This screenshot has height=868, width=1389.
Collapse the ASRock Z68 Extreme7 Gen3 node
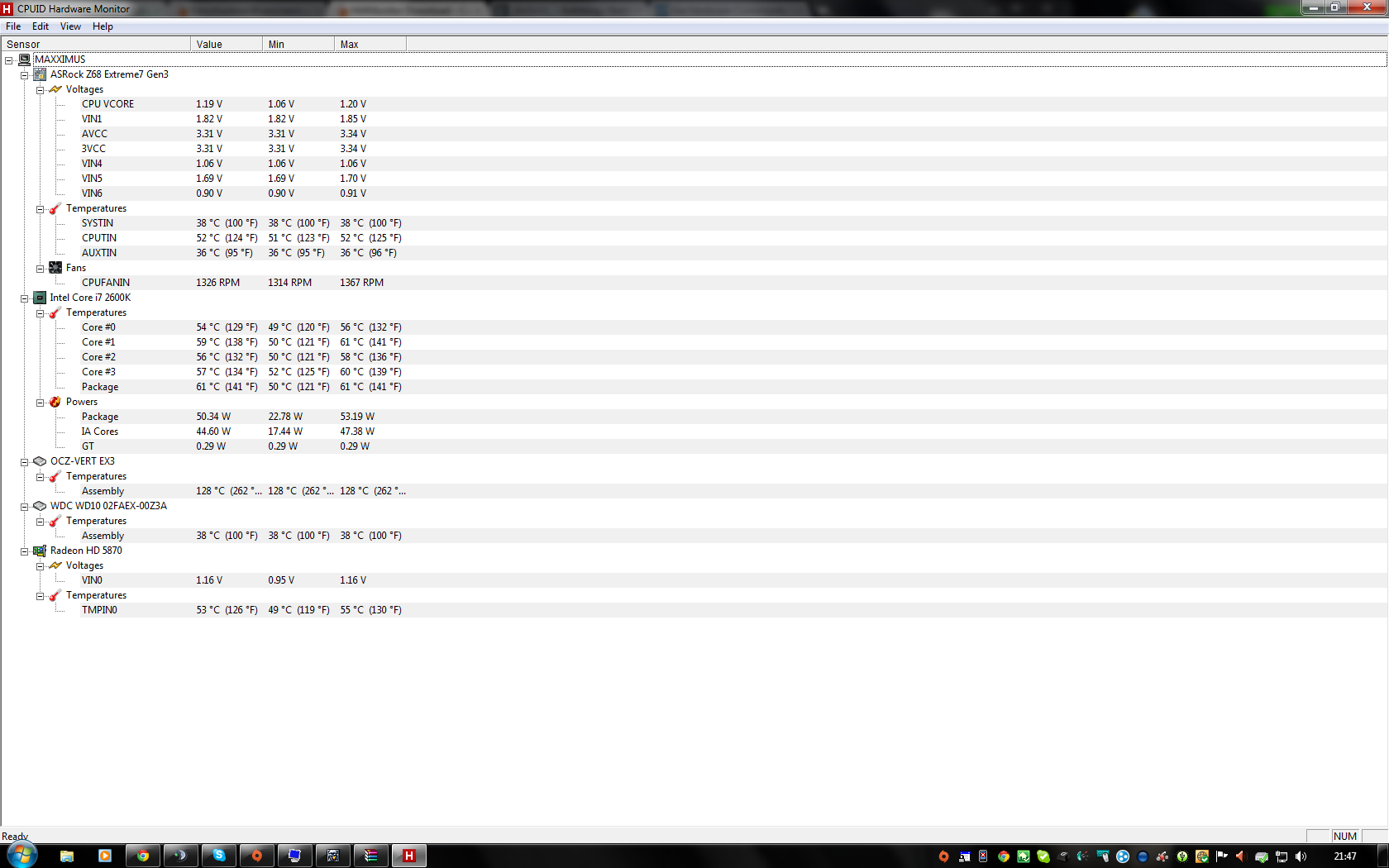(24, 75)
